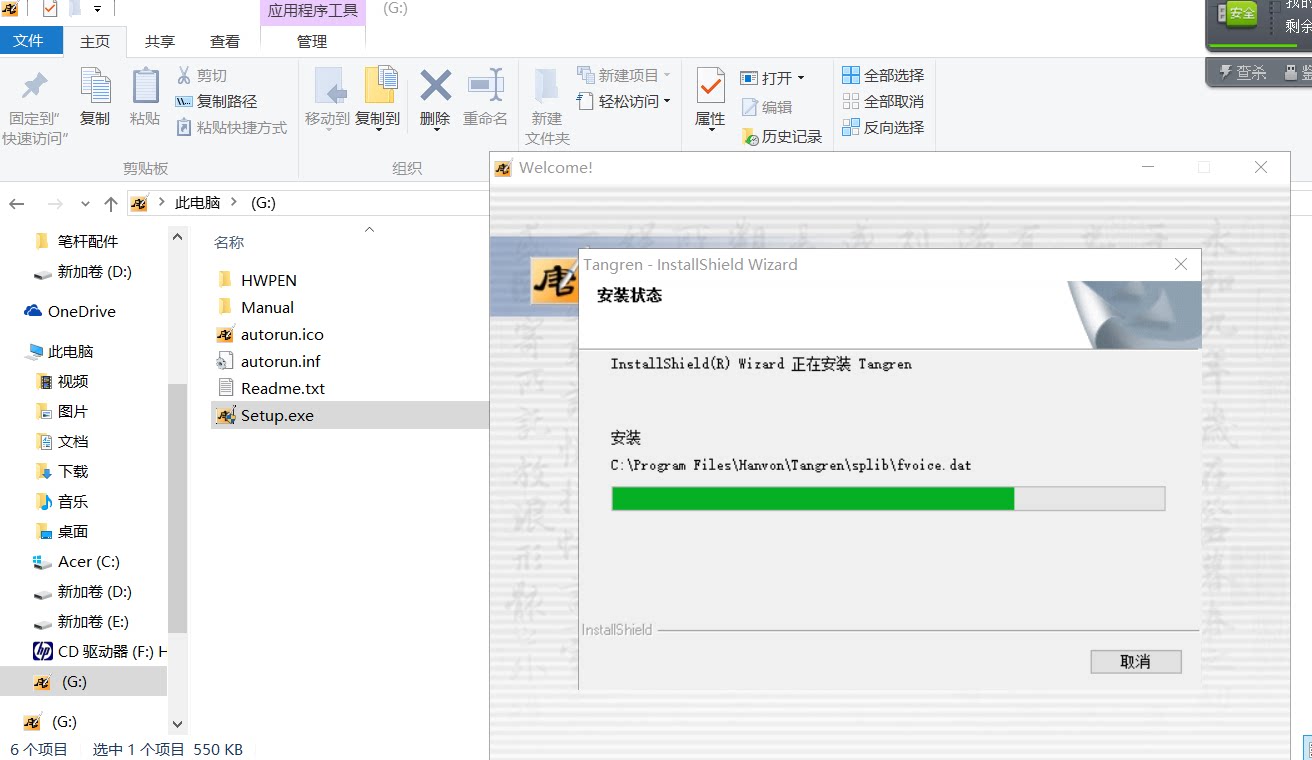The image size is (1312, 760).
Task: Select OneDrive in navigation pane
Action: tap(70, 311)
